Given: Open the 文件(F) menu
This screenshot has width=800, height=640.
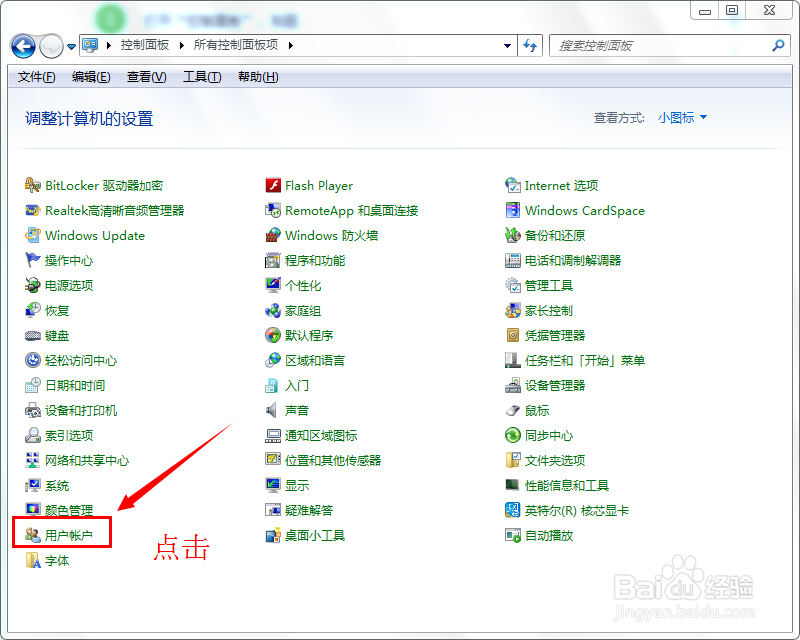Looking at the screenshot, I should coord(37,77).
